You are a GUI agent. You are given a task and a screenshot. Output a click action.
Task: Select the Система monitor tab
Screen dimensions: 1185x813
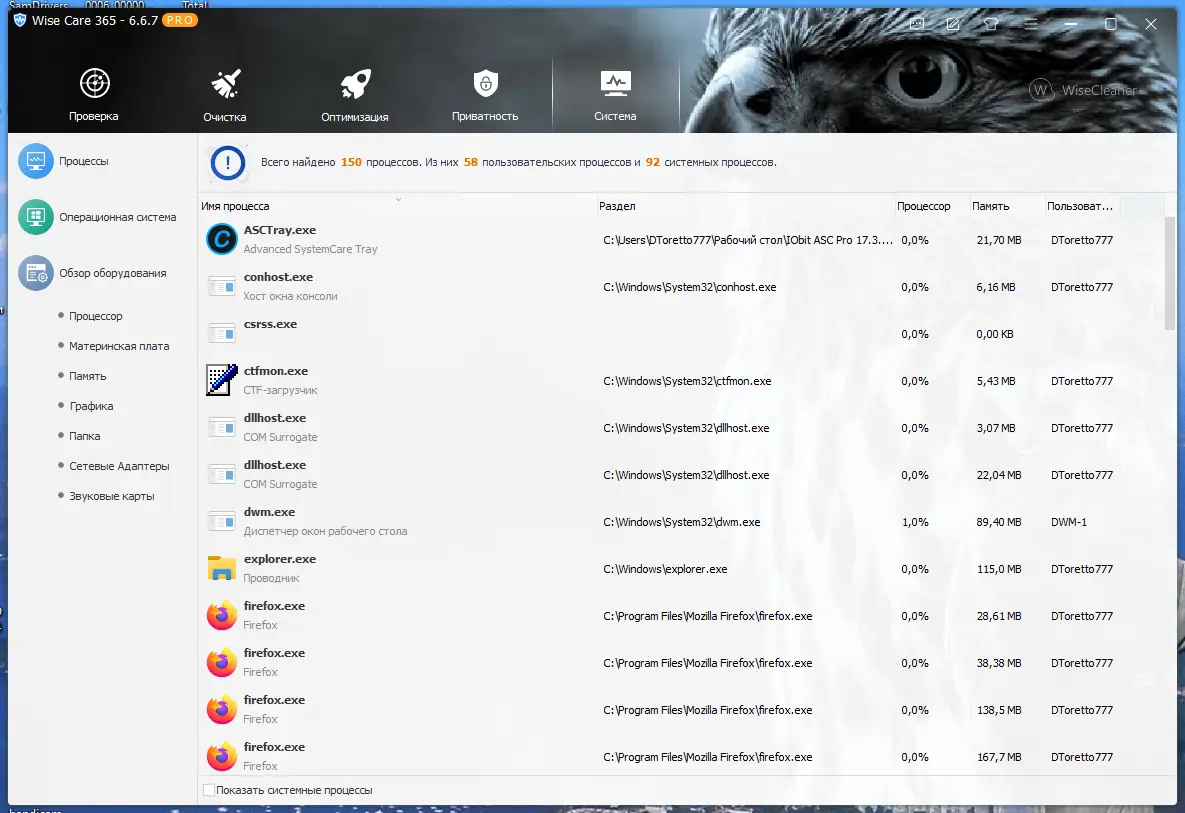coord(615,94)
